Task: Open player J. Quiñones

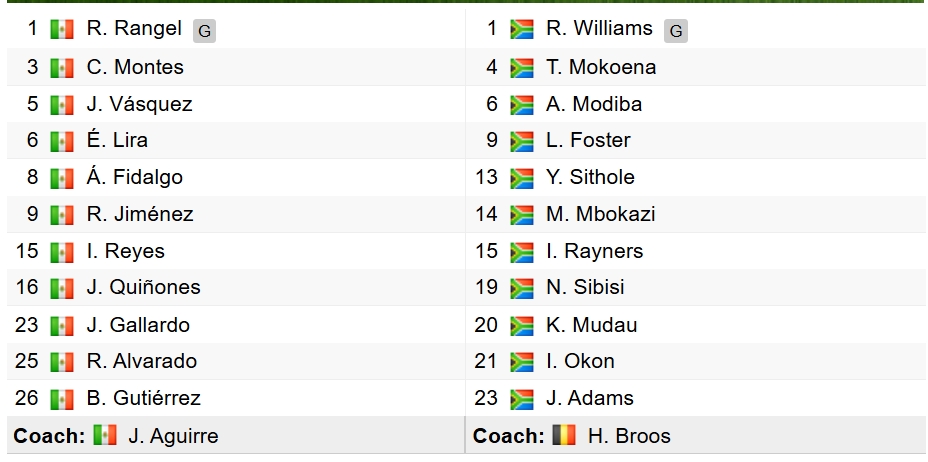Action: tap(143, 287)
